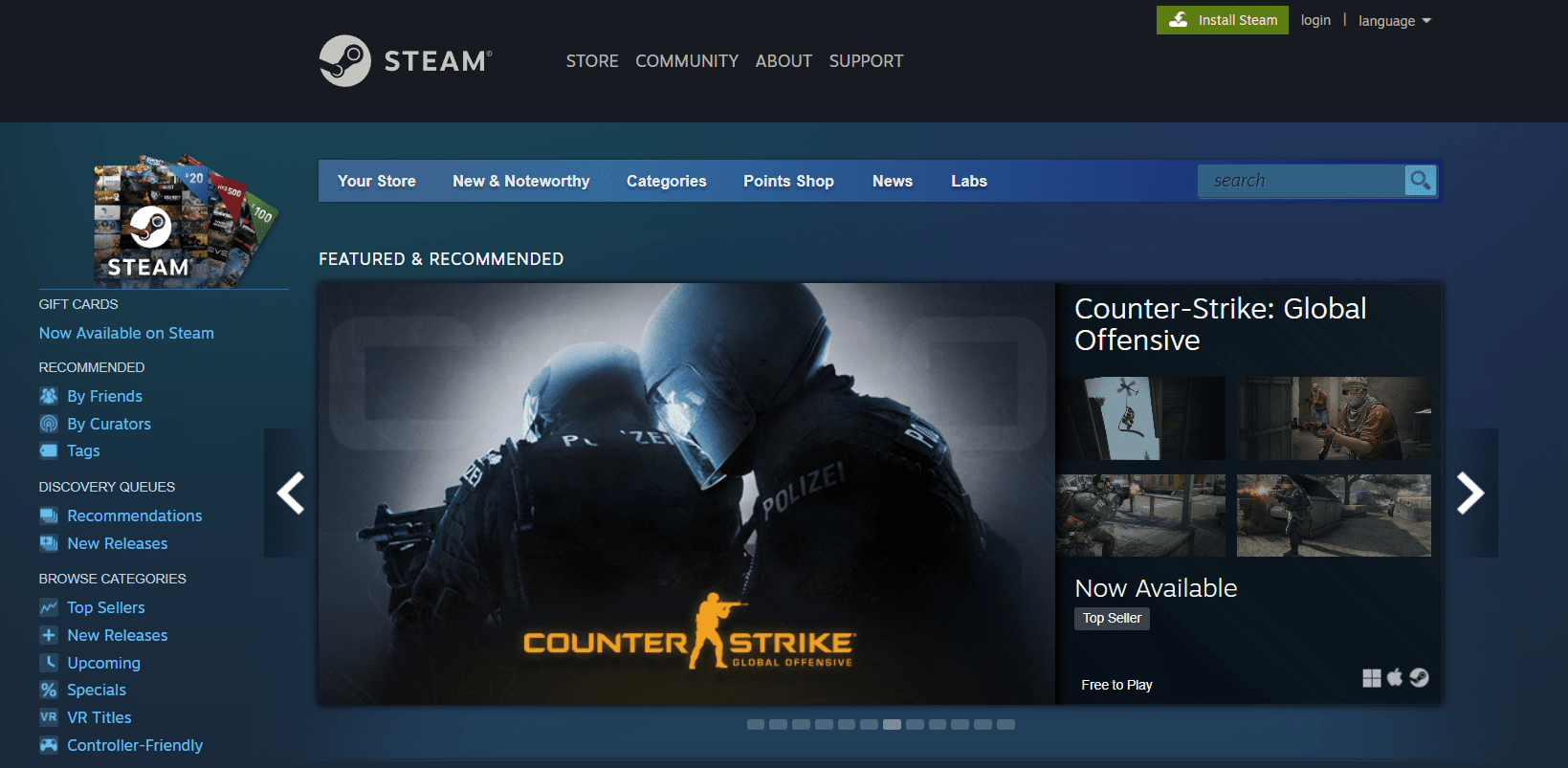Open New & Noteworthy menu
The image size is (1568, 768).
[521, 181]
